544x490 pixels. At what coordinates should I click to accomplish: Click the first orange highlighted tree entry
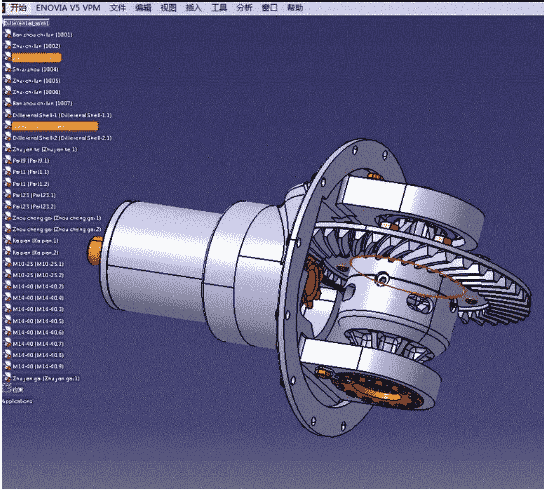point(36,57)
